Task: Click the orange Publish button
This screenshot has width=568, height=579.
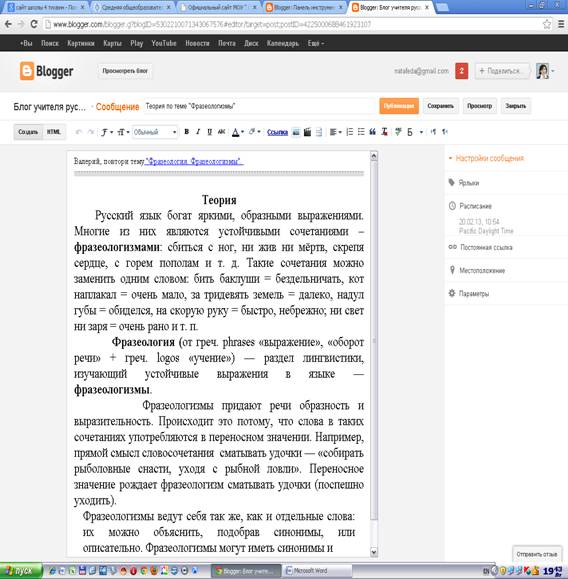Action: [399, 106]
